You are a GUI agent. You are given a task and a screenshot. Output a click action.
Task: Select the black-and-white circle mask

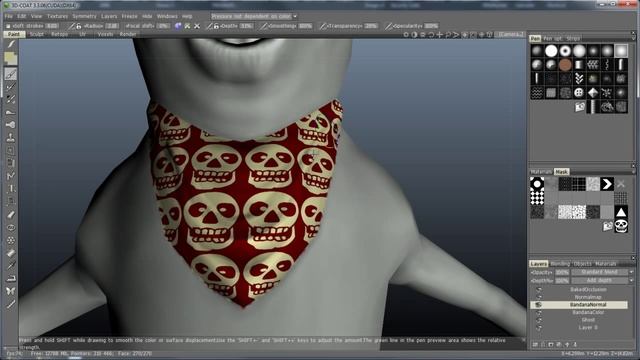pyautogui.click(x=537, y=184)
